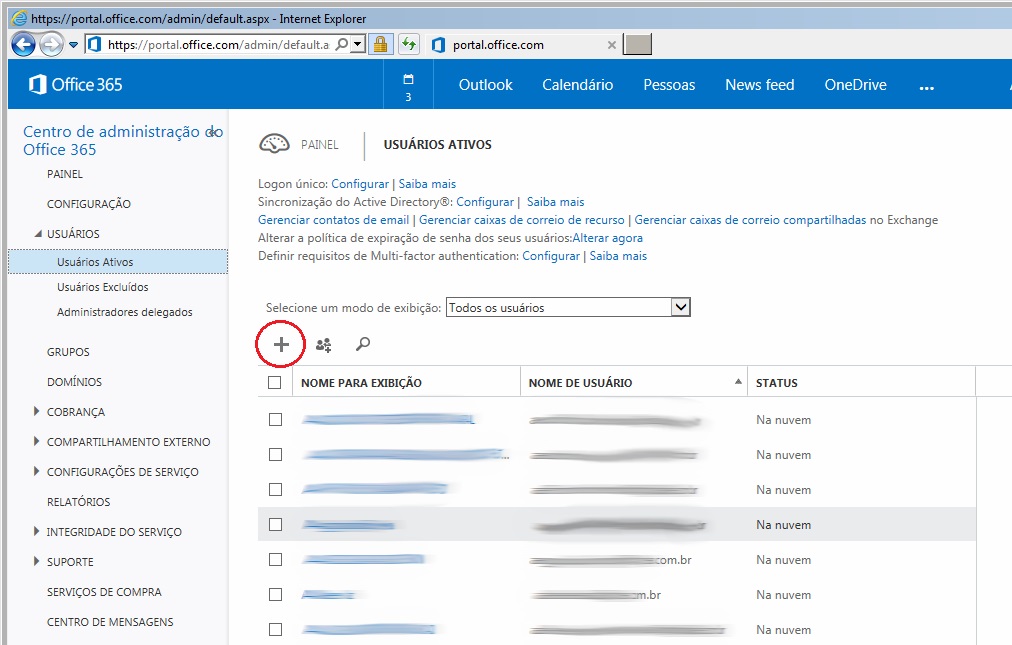Screen dimensions: 1012x645
Task: Select PAINEL in the left sidebar
Action: pyautogui.click(x=65, y=174)
